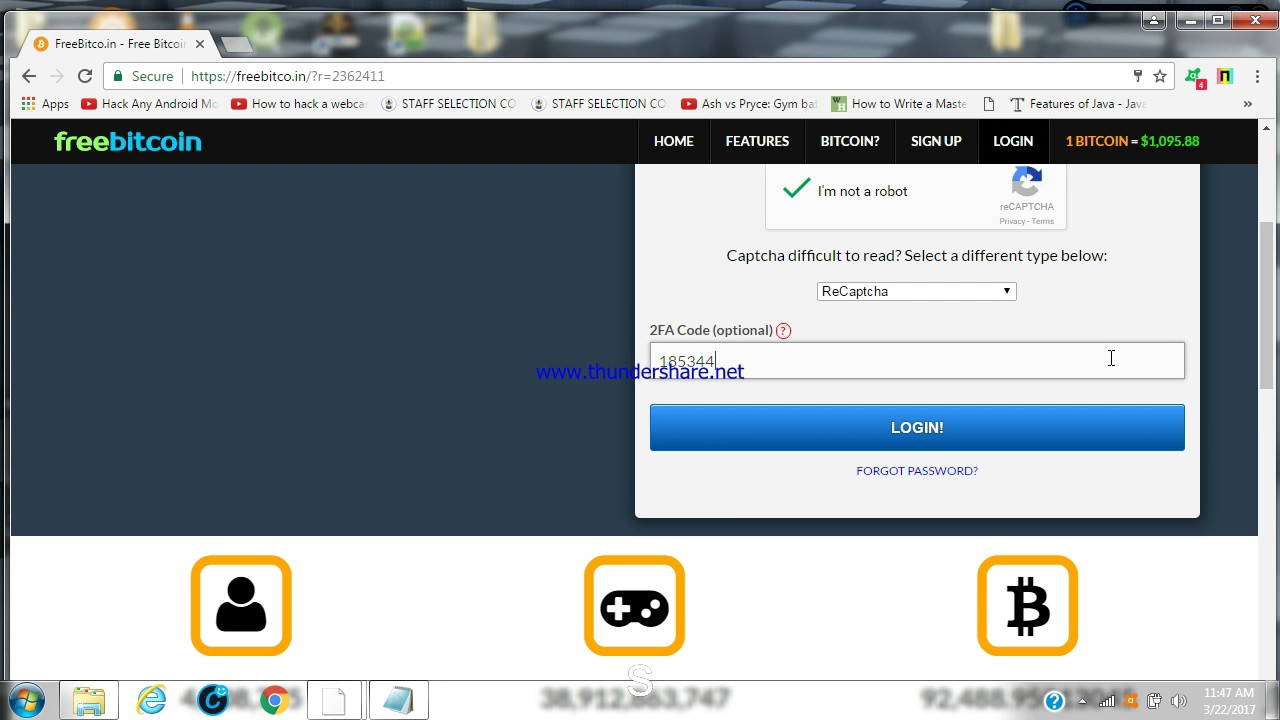1280x720 pixels.
Task: Open LOGIN in site navigation
Action: (x=1013, y=141)
